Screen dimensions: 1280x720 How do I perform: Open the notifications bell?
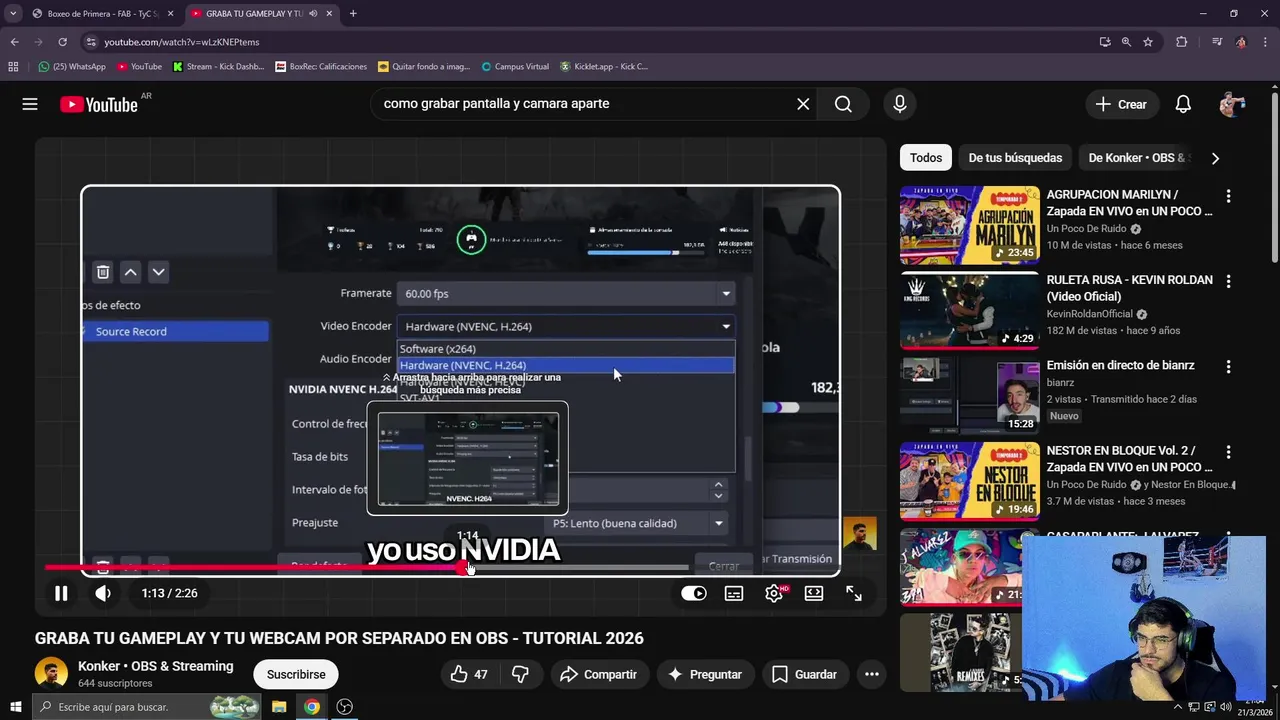tap(1183, 104)
